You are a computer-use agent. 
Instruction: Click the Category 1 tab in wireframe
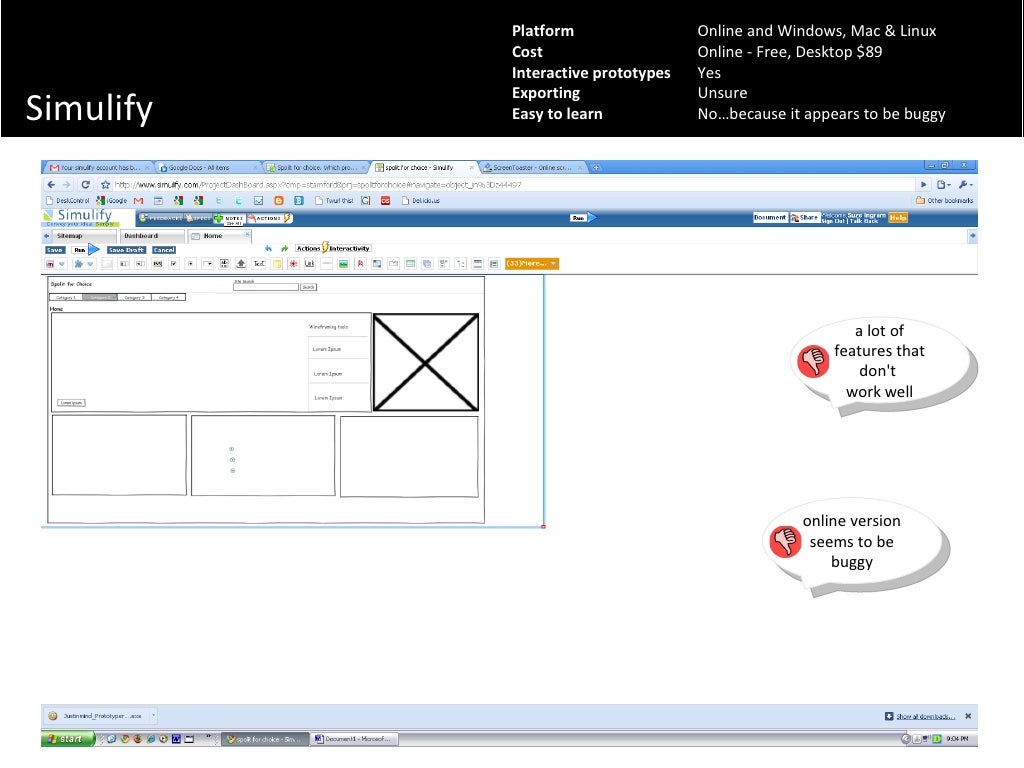click(66, 298)
